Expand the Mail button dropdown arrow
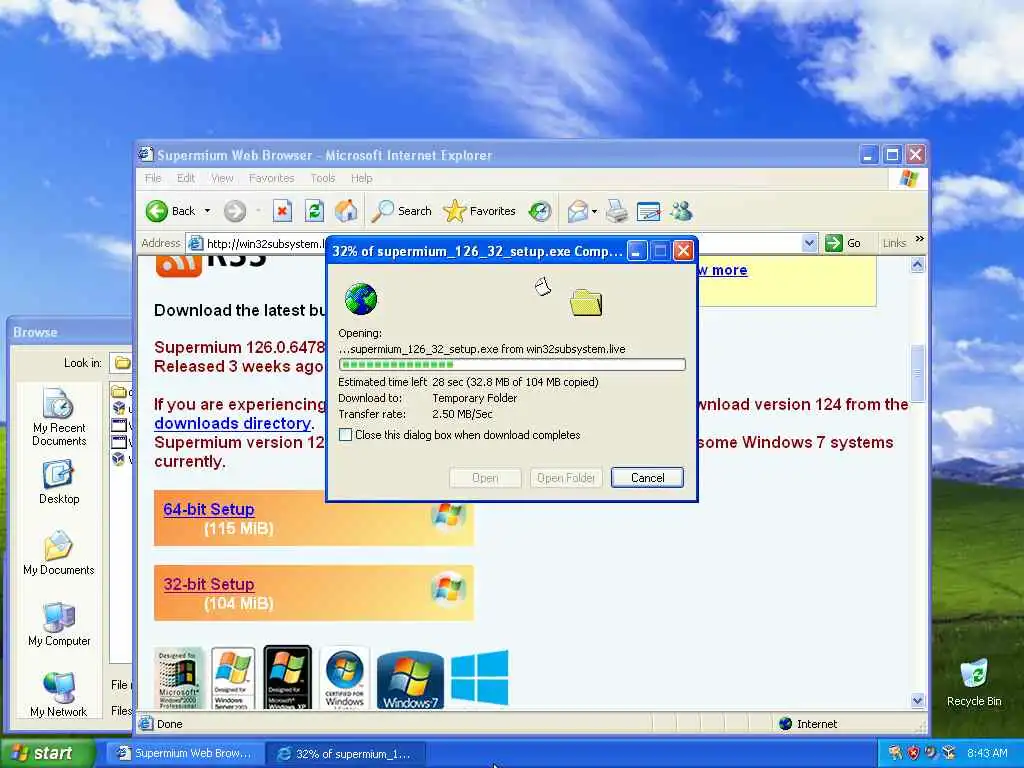 [594, 211]
